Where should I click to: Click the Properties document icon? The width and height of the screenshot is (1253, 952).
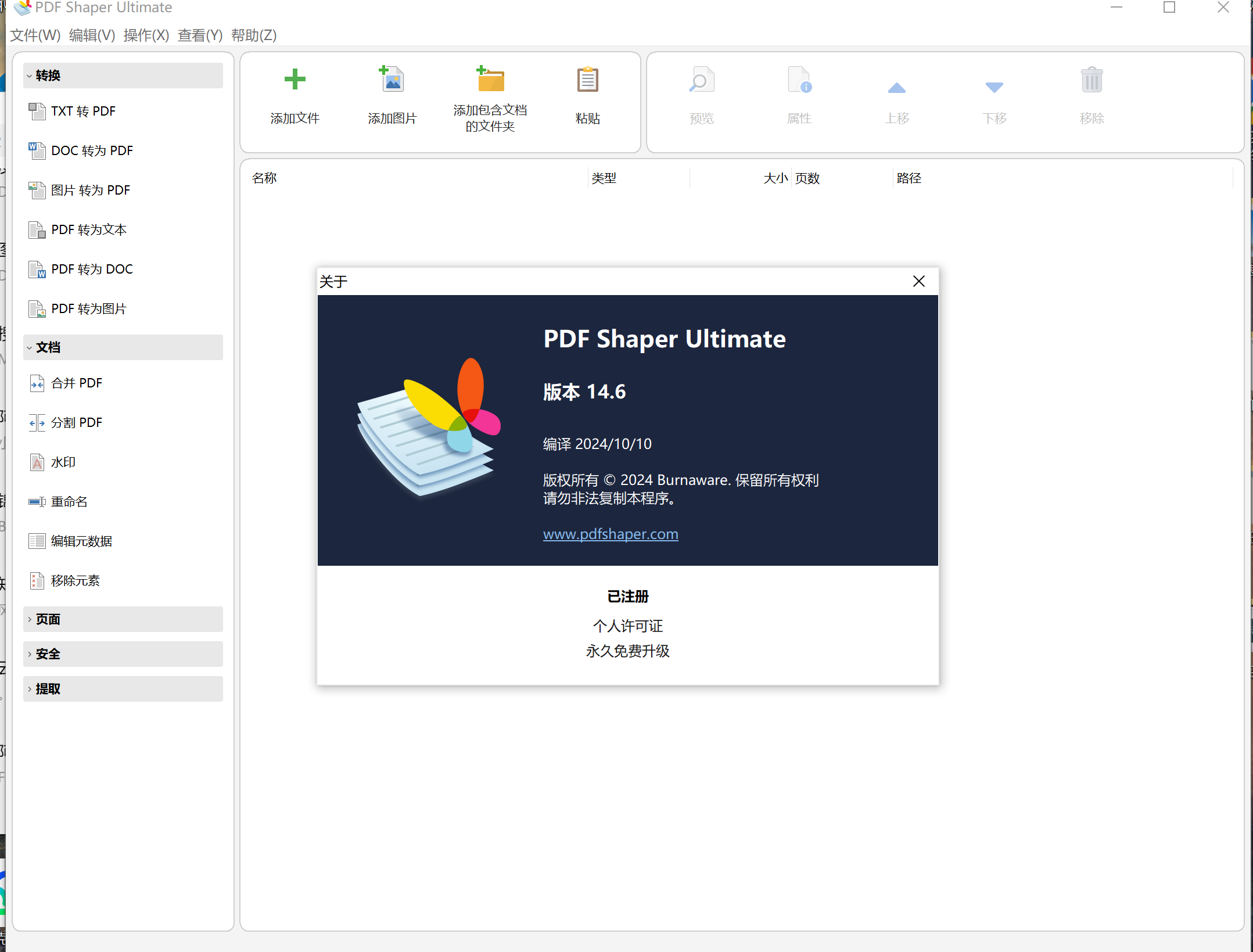pyautogui.click(x=799, y=80)
